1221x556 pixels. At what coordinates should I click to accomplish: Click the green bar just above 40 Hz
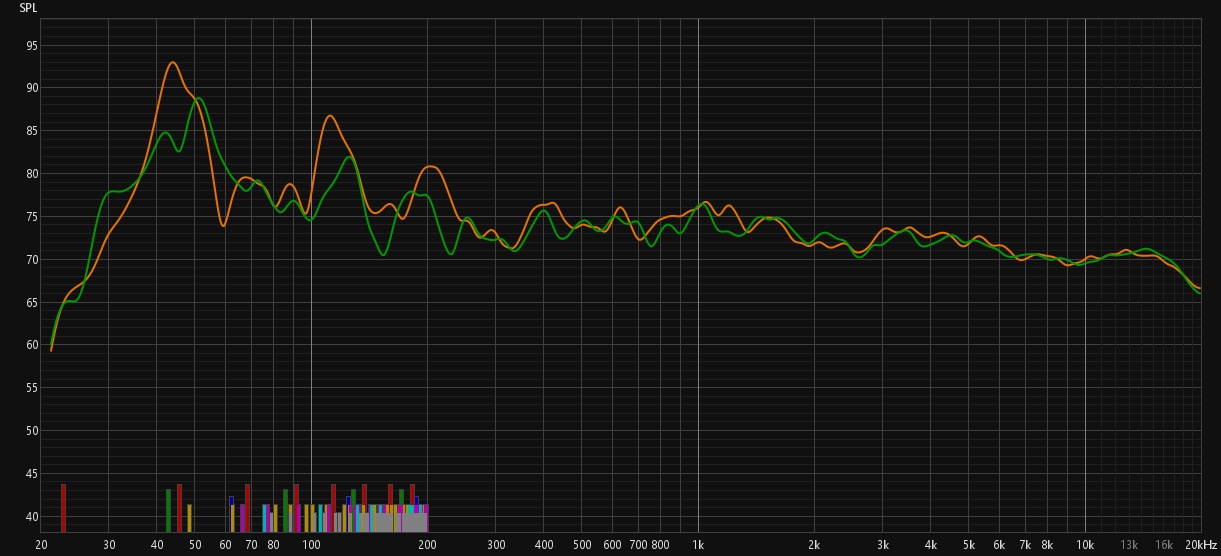pyautogui.click(x=168, y=510)
